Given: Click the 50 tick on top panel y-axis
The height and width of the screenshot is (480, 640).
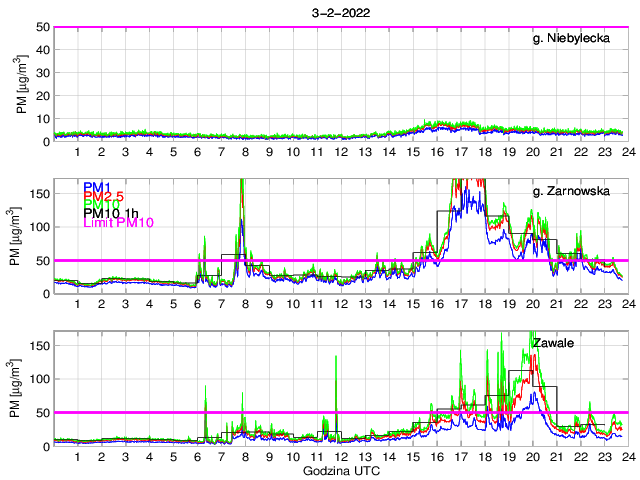Looking at the screenshot, I should (43, 27).
